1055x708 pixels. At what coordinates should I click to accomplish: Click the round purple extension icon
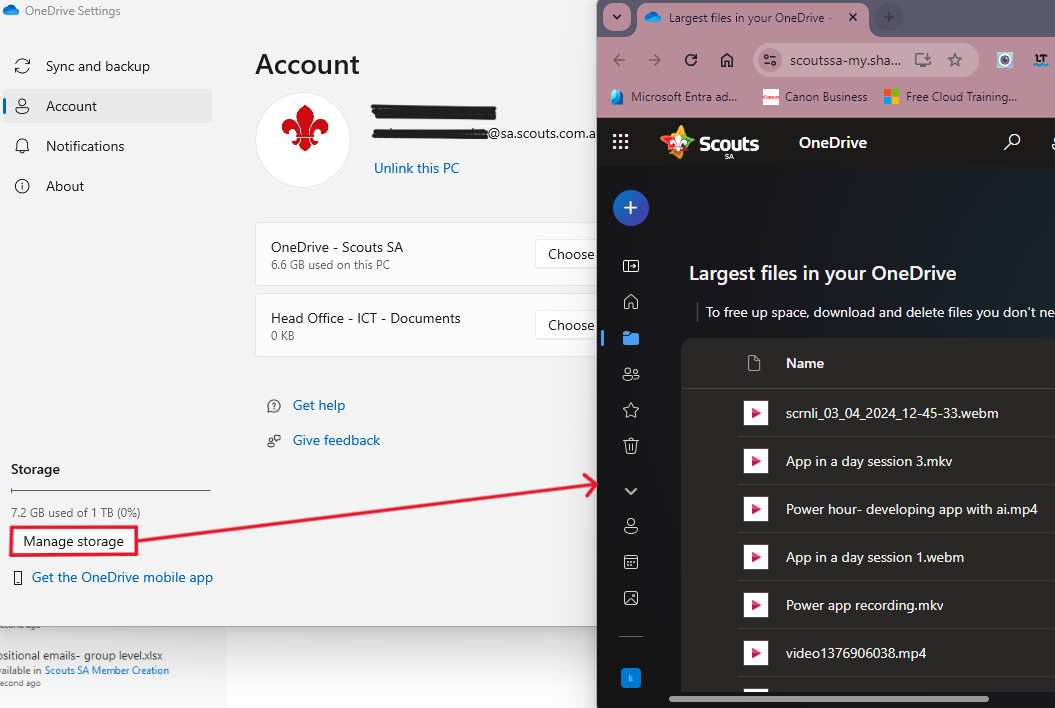(x=1005, y=60)
